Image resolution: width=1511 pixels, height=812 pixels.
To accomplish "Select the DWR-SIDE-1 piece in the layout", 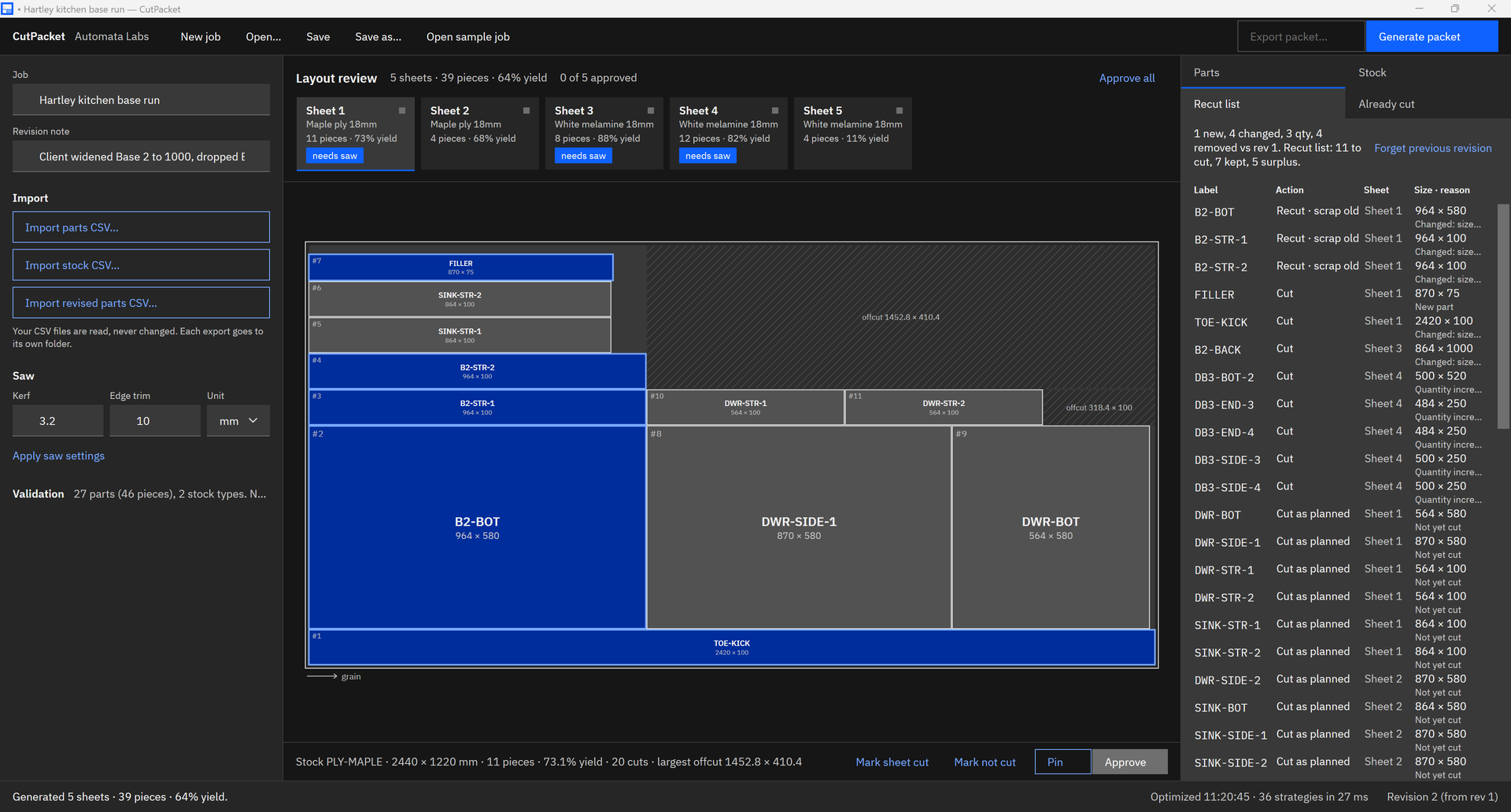I will coord(799,528).
